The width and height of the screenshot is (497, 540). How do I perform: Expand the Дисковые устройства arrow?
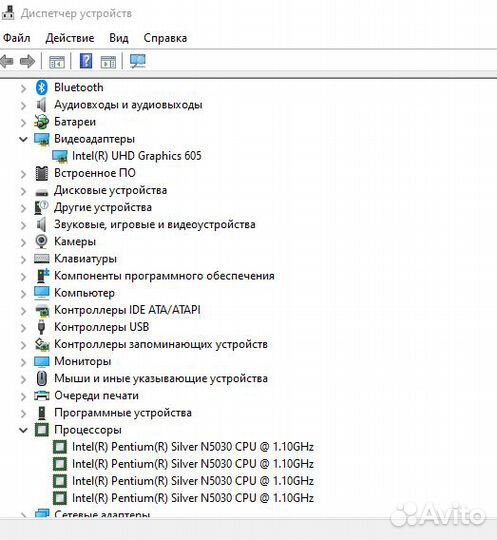pos(23,191)
